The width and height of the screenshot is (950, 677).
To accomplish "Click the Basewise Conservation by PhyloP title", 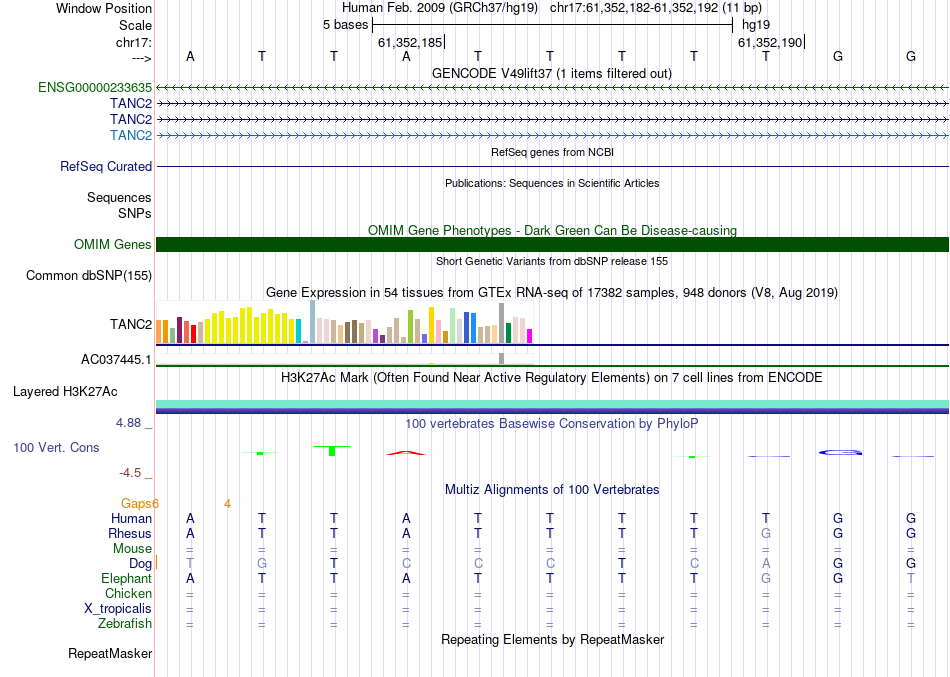I will (x=552, y=424).
